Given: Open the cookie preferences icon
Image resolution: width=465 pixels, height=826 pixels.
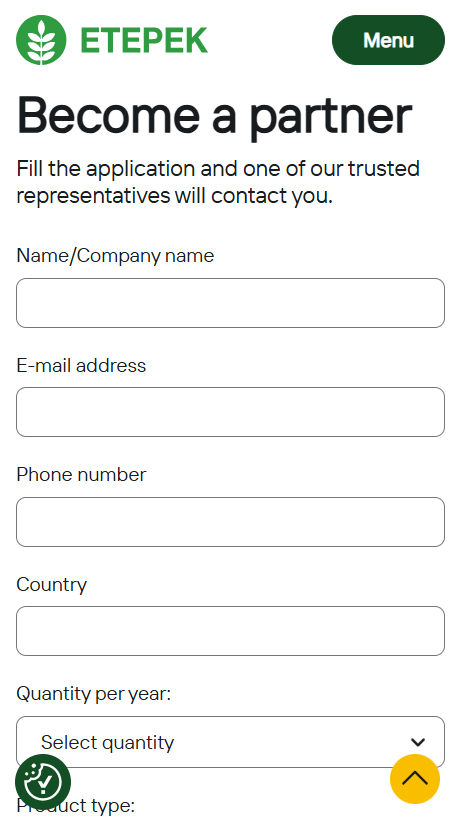Looking at the screenshot, I should tap(43, 782).
